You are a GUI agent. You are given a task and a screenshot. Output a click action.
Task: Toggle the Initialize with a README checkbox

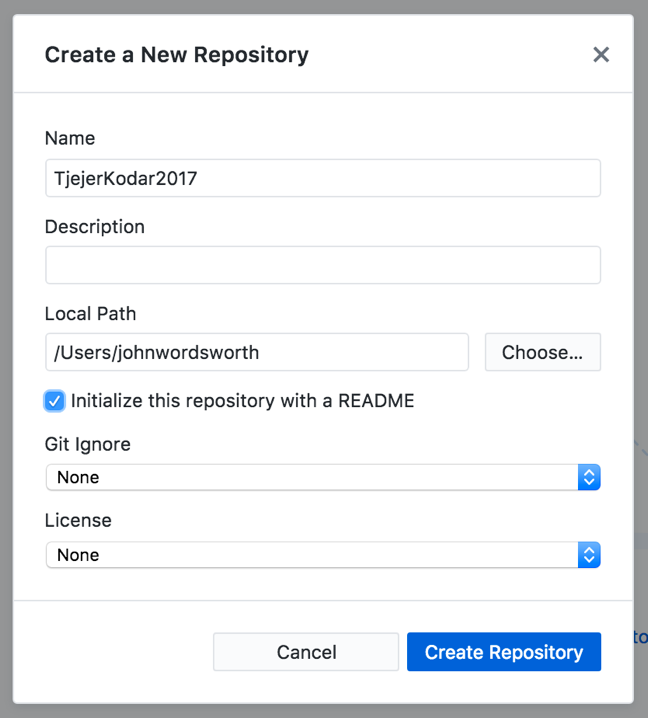coord(55,401)
